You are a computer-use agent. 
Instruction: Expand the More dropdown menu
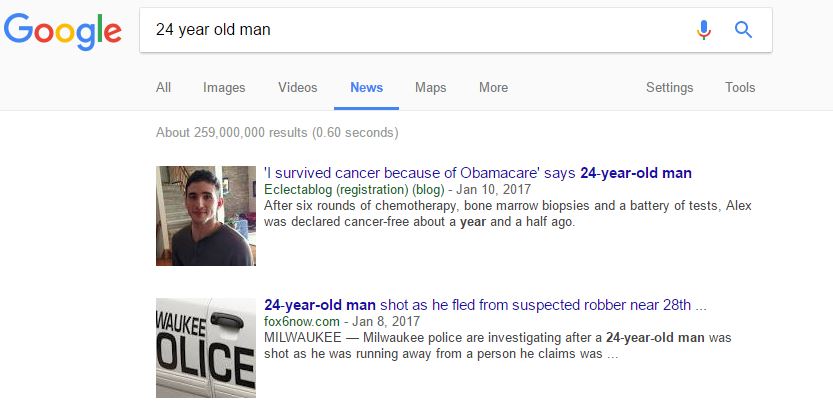click(x=494, y=88)
